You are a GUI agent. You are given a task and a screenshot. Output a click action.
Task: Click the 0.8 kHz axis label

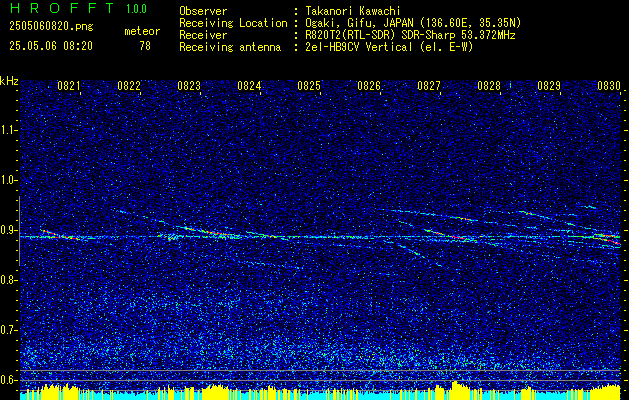tap(8, 280)
